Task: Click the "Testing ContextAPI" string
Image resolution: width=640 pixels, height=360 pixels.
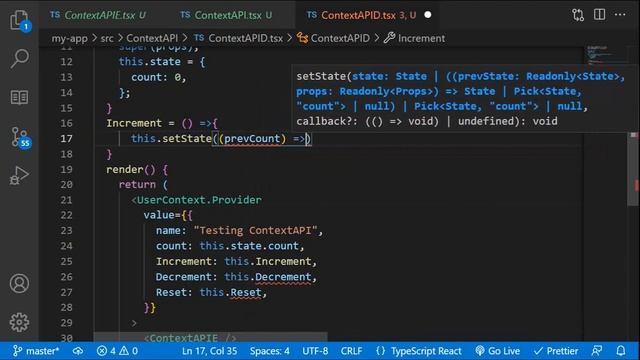Action: coord(256,231)
